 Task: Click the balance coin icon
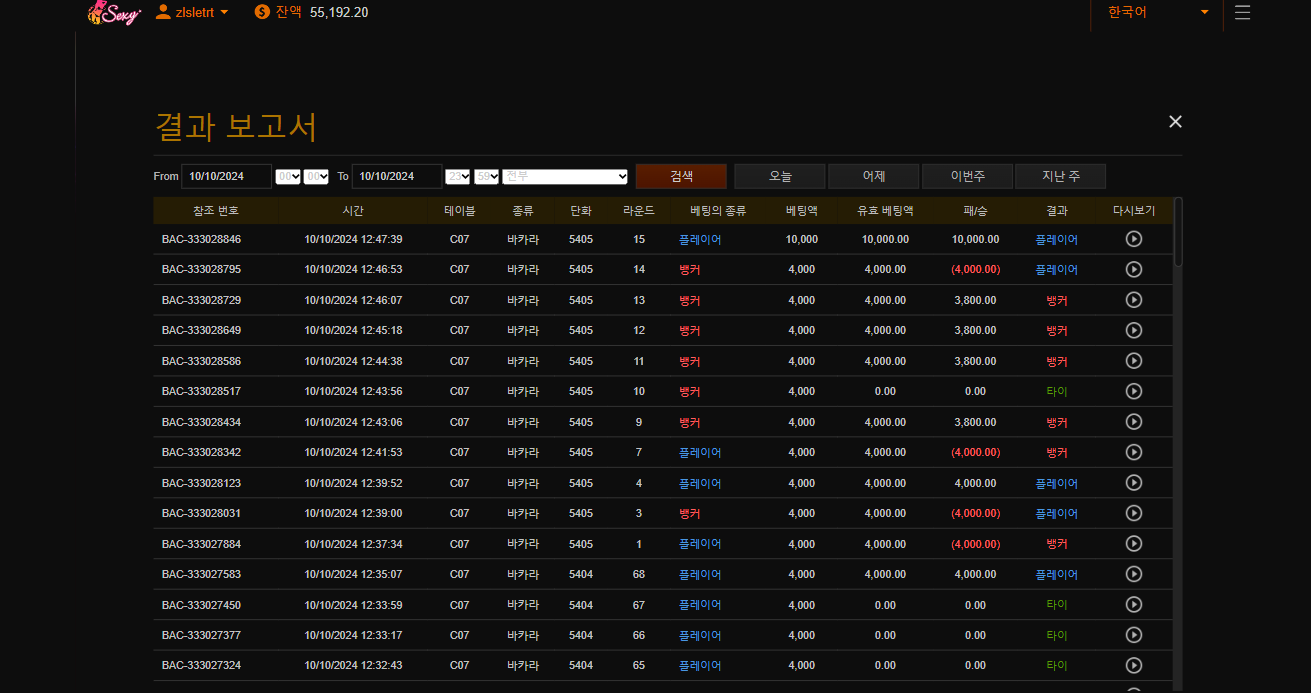pos(262,12)
